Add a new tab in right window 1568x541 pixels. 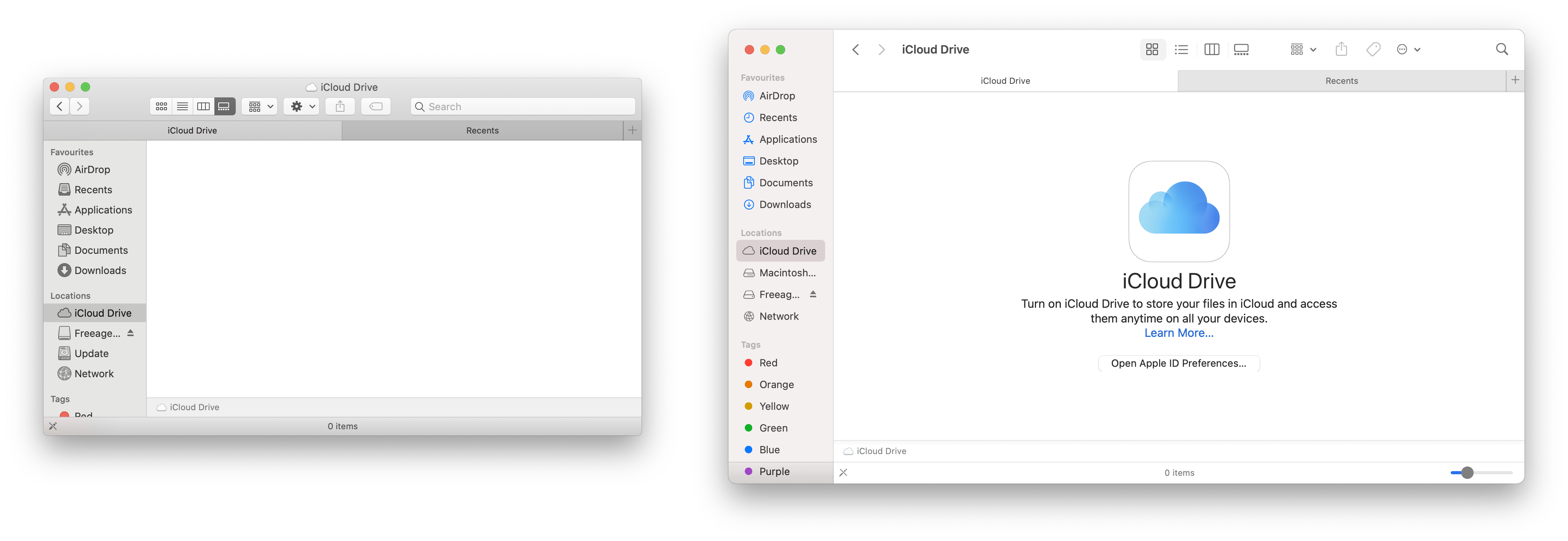(1515, 80)
